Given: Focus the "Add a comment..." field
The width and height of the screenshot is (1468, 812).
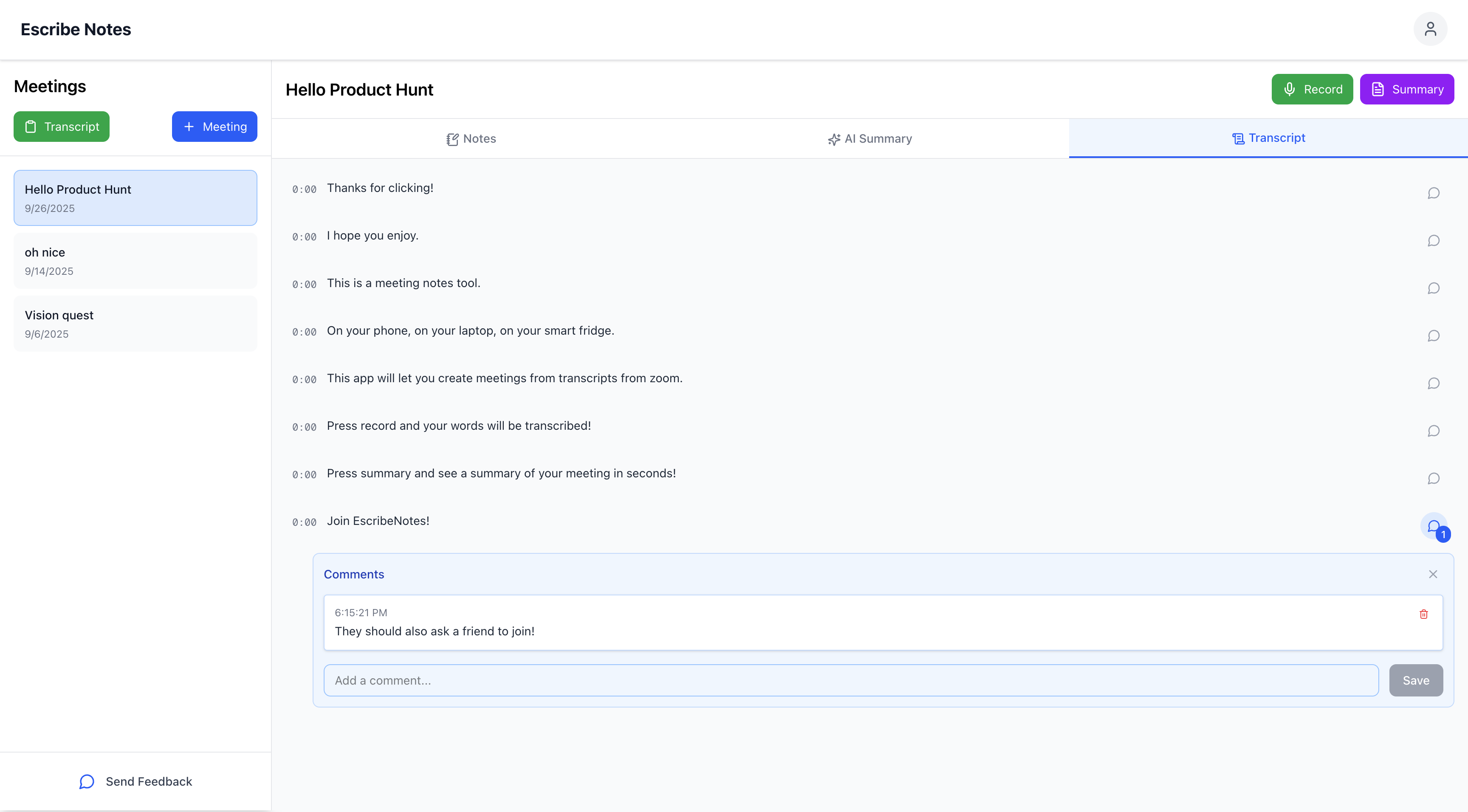Looking at the screenshot, I should tap(851, 680).
